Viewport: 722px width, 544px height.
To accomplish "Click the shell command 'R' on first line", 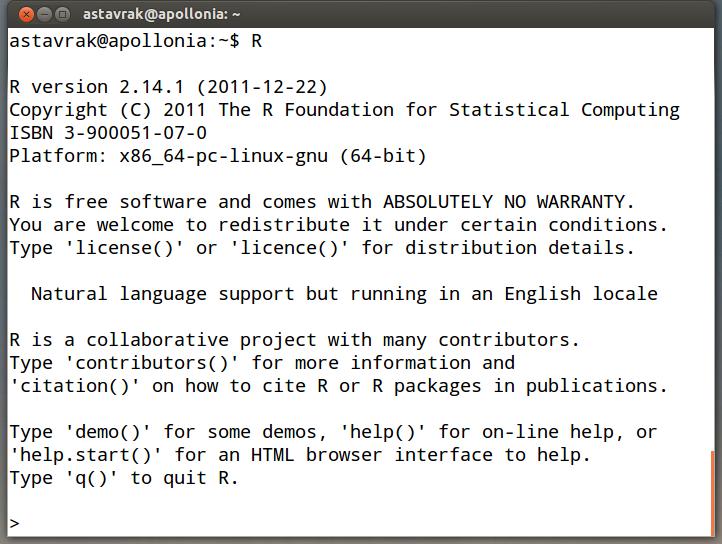I will point(256,41).
